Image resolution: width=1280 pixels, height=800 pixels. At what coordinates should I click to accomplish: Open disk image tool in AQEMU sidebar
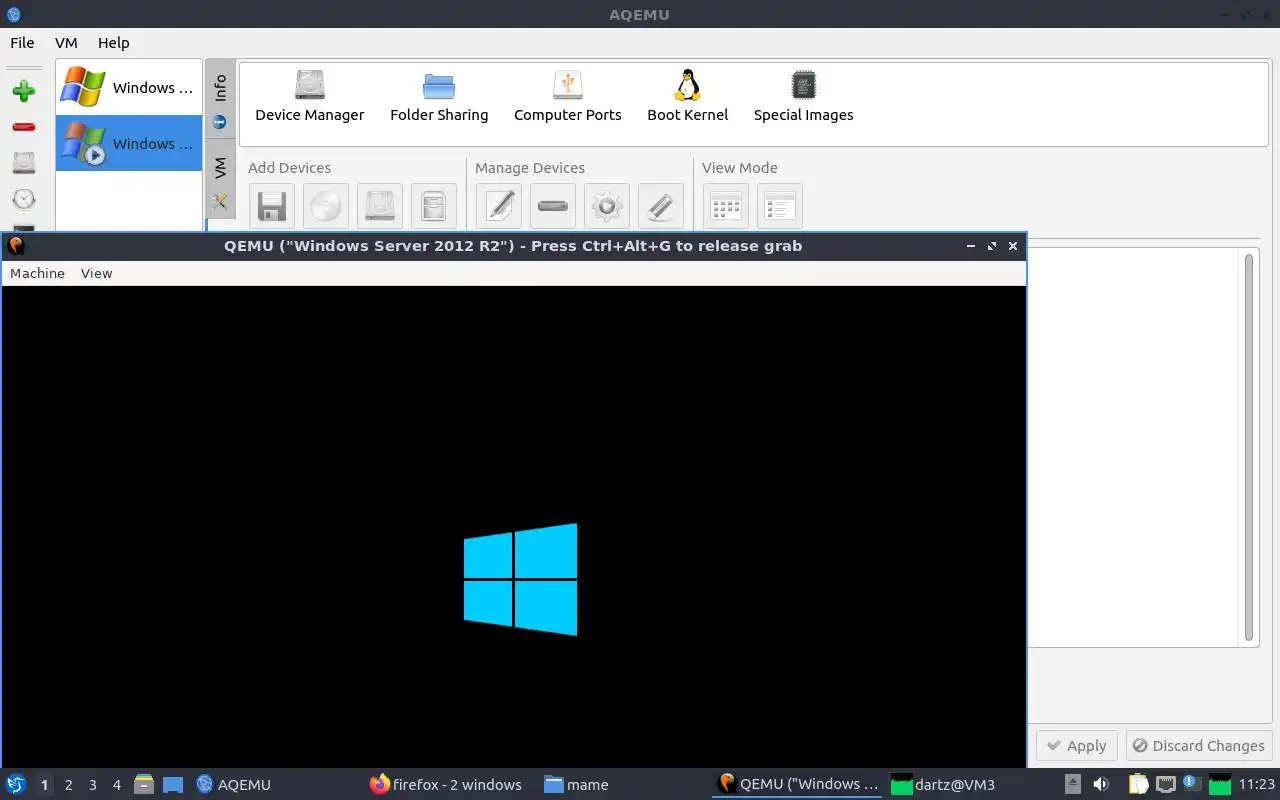click(x=24, y=163)
